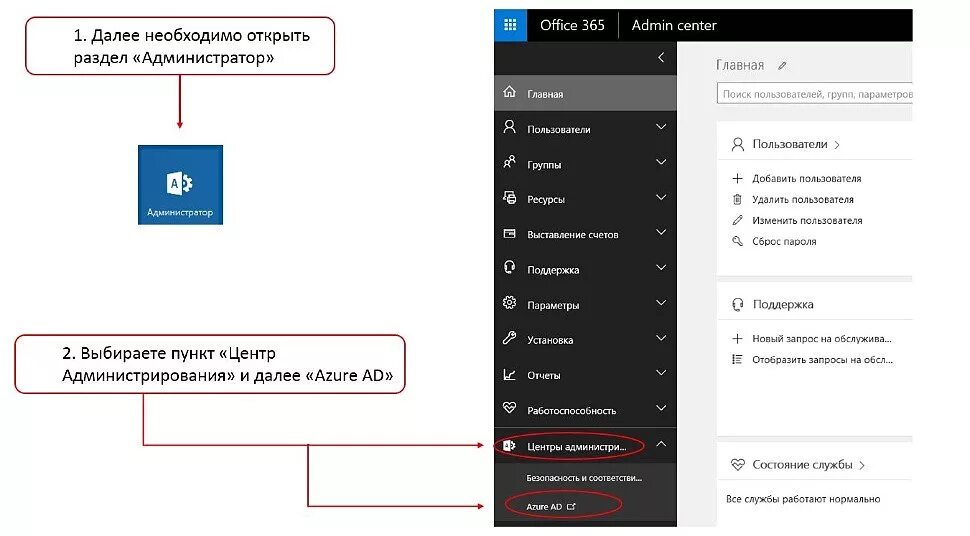The image size is (970, 536).
Task: Open the Пользователи card heading link
Action: pos(796,144)
